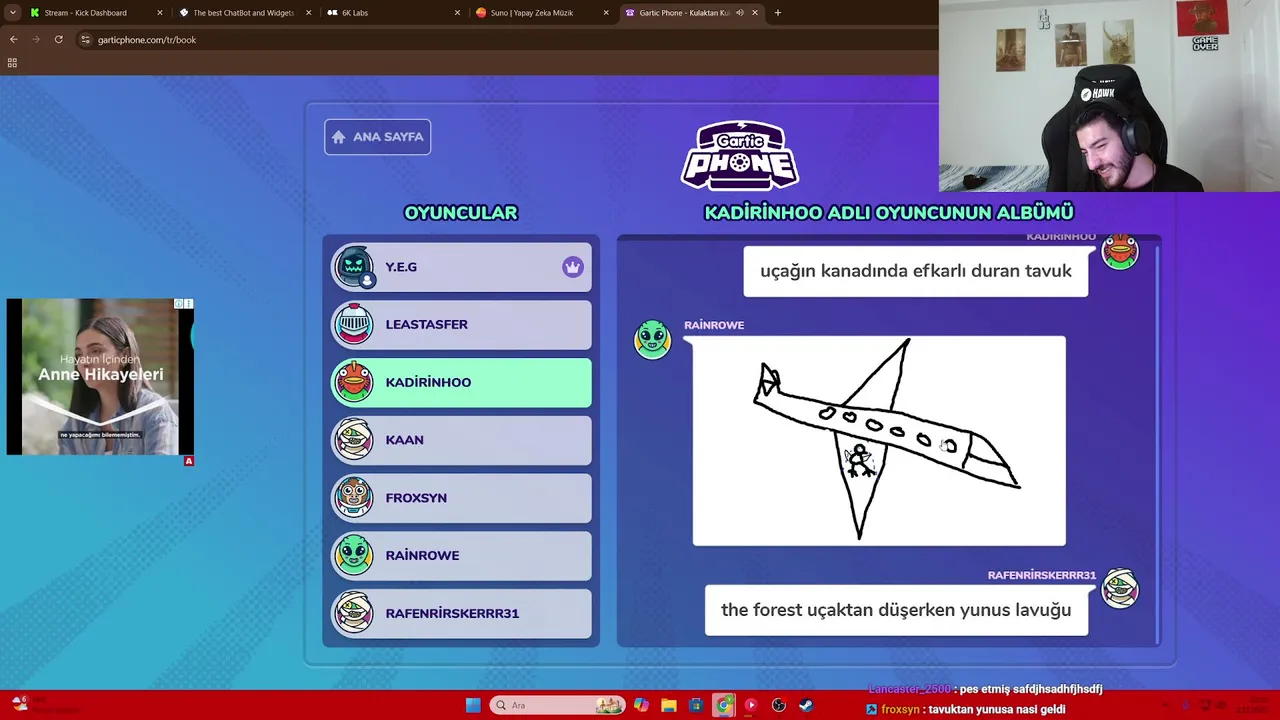
Task: Click the album title 'KADİRİNHOO ADLI OYUNCUNUN ALBÜMÜ'
Action: (x=889, y=213)
